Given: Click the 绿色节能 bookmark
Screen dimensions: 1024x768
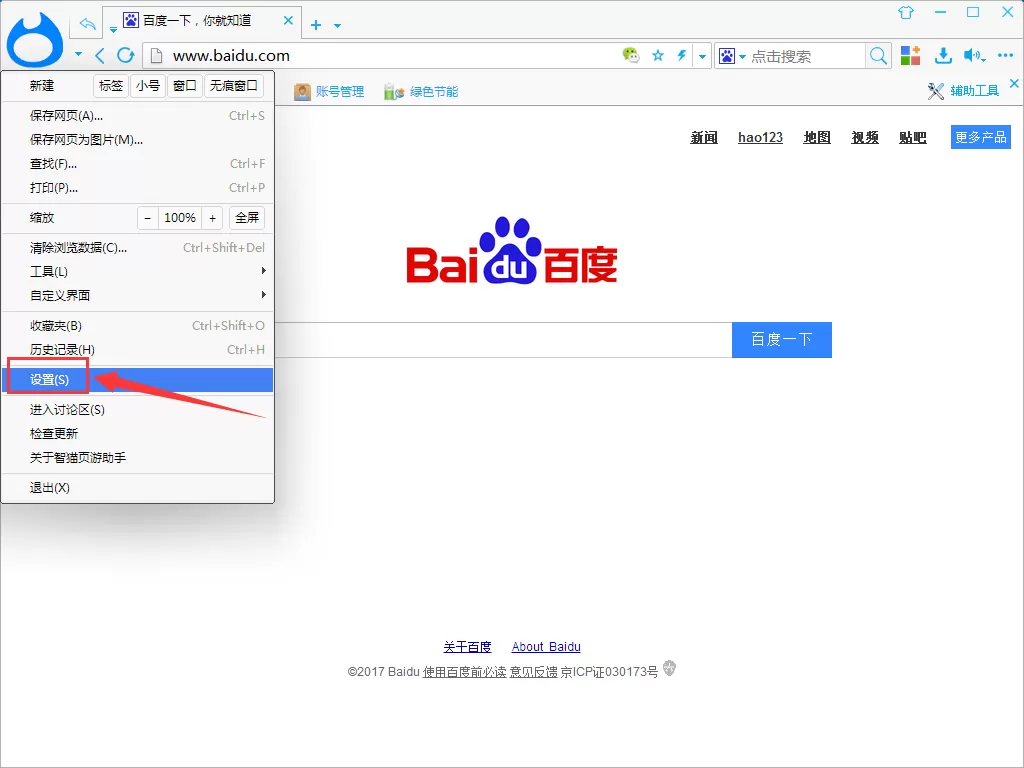Looking at the screenshot, I should pyautogui.click(x=421, y=91).
